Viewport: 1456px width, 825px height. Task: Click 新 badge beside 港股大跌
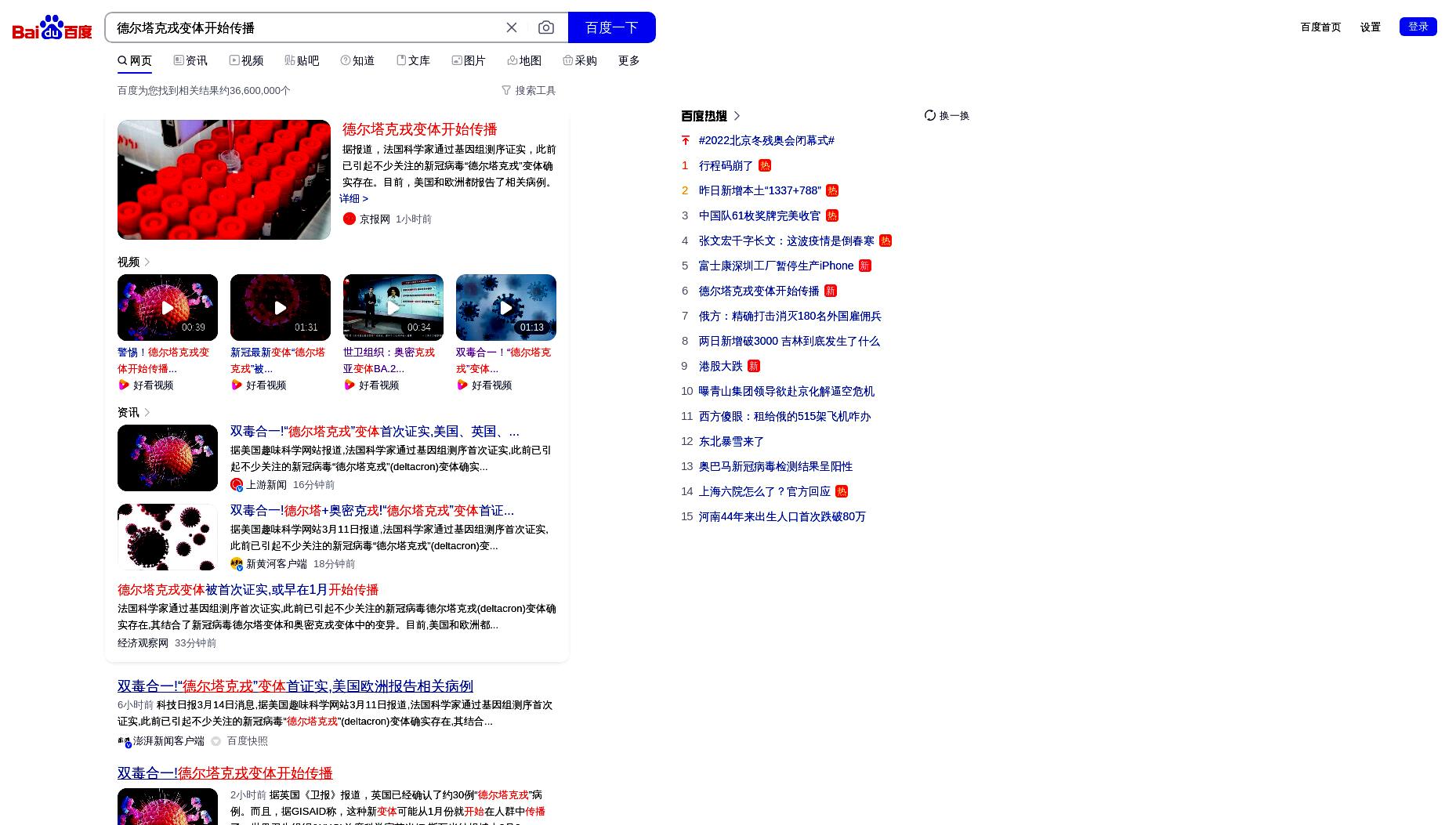tap(754, 366)
